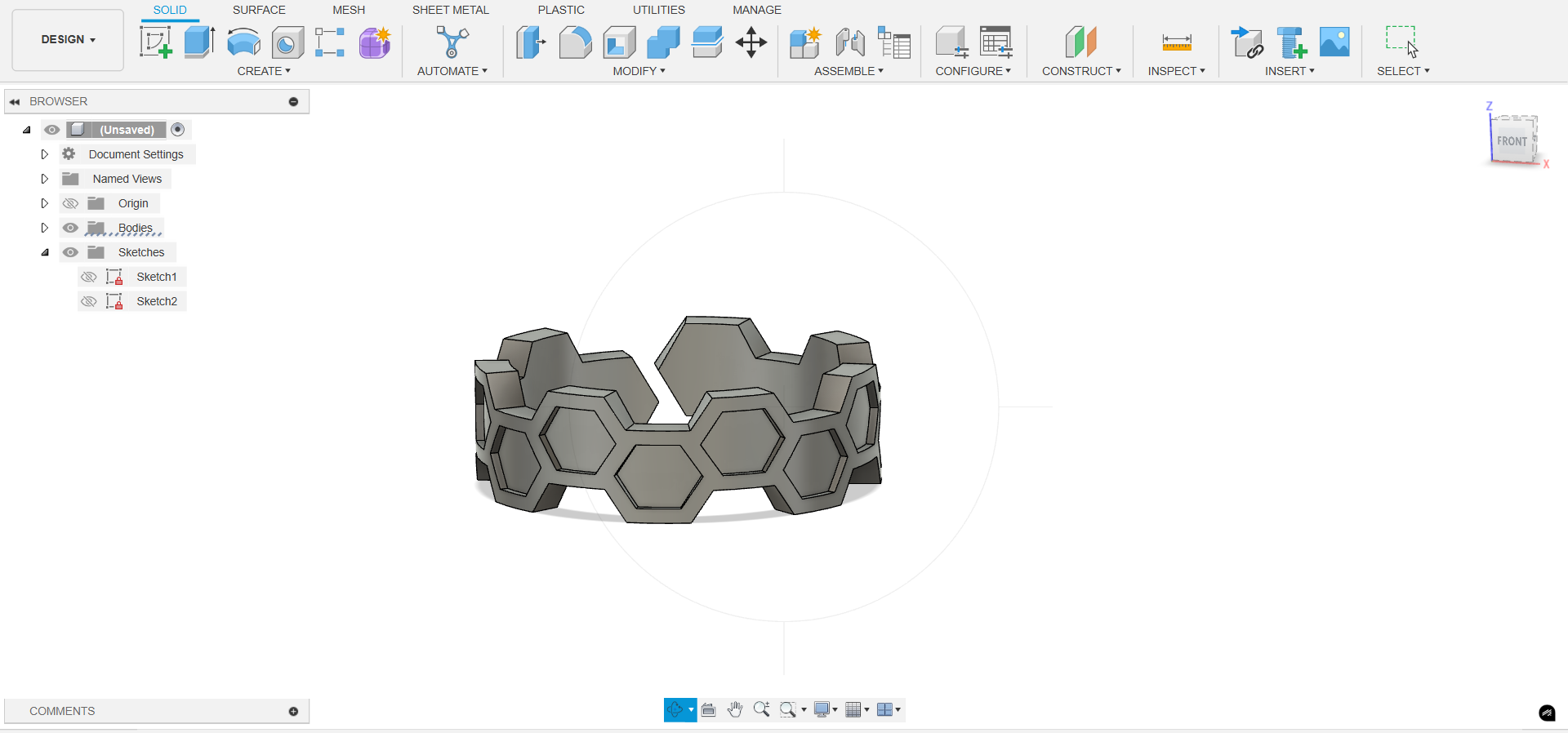Screen dimensions: 1568x733
Task: Collapse the (Unsaved) root node
Action: pos(27,130)
